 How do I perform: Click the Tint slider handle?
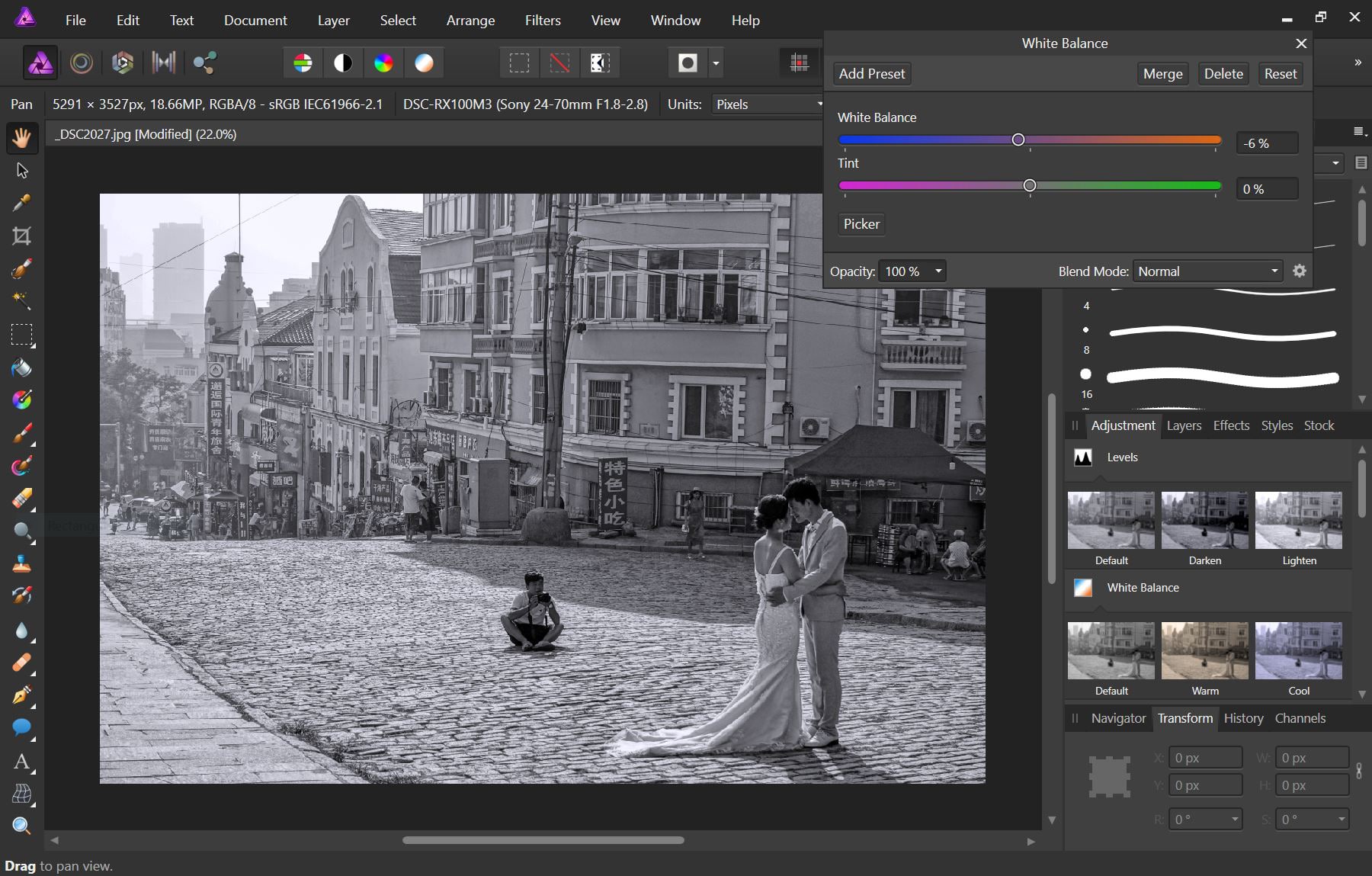pyautogui.click(x=1029, y=185)
